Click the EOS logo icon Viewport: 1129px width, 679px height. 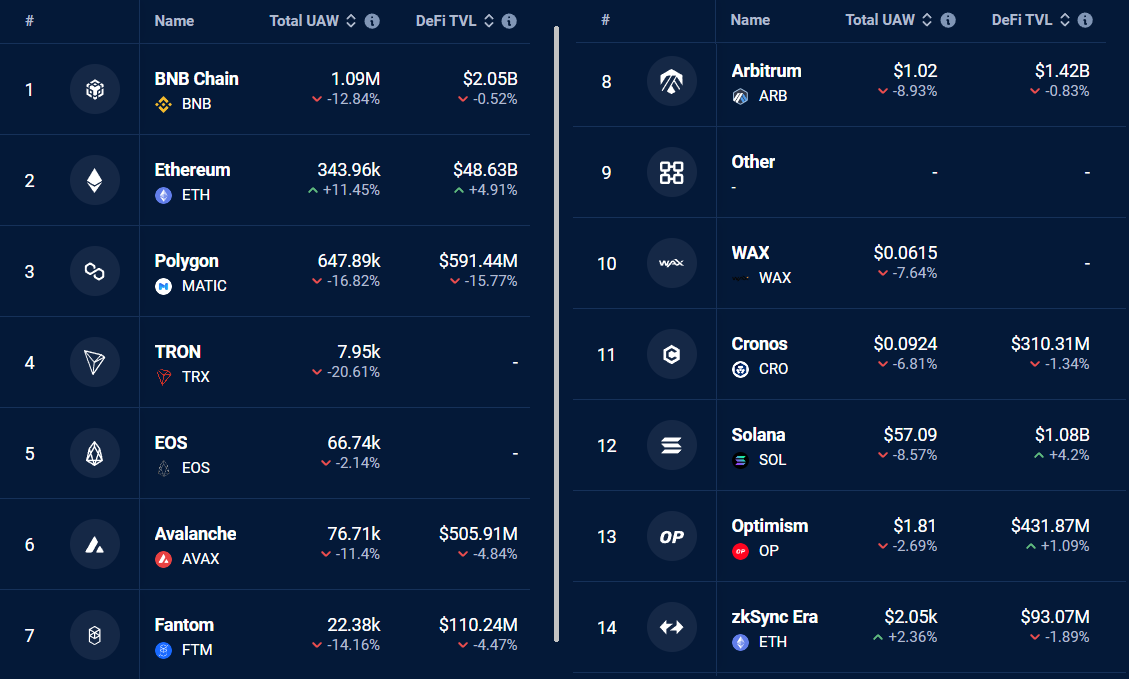point(95,453)
